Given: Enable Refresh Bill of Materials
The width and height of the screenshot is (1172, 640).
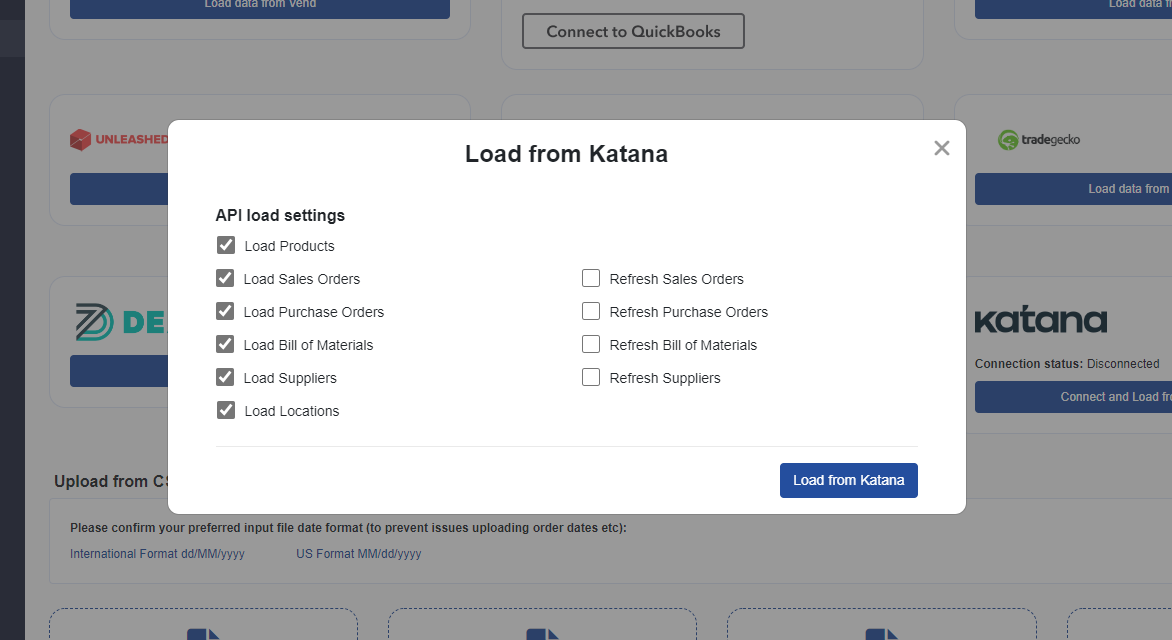Looking at the screenshot, I should tap(590, 344).
